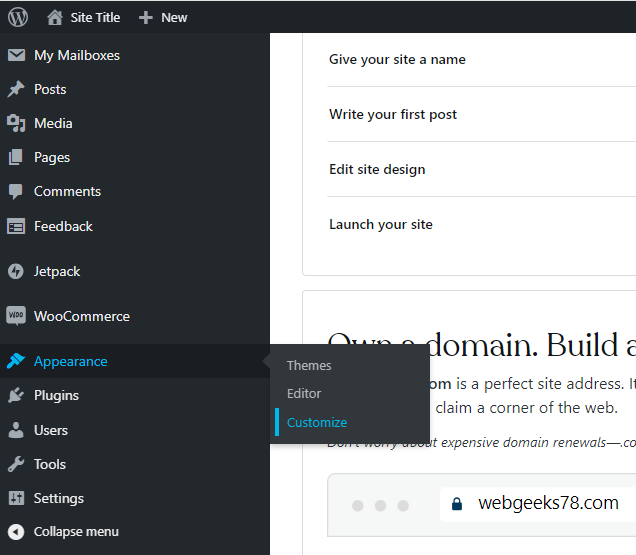Click the WordPress logo icon
This screenshot has width=636, height=555.
[18, 17]
